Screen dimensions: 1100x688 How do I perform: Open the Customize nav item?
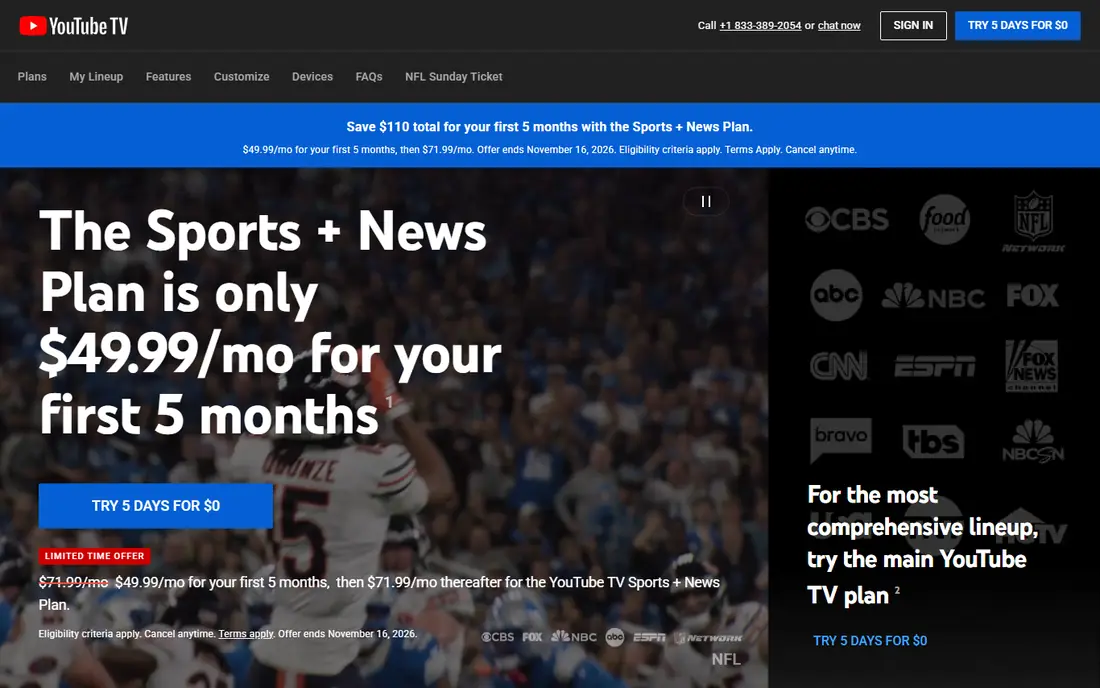point(241,76)
